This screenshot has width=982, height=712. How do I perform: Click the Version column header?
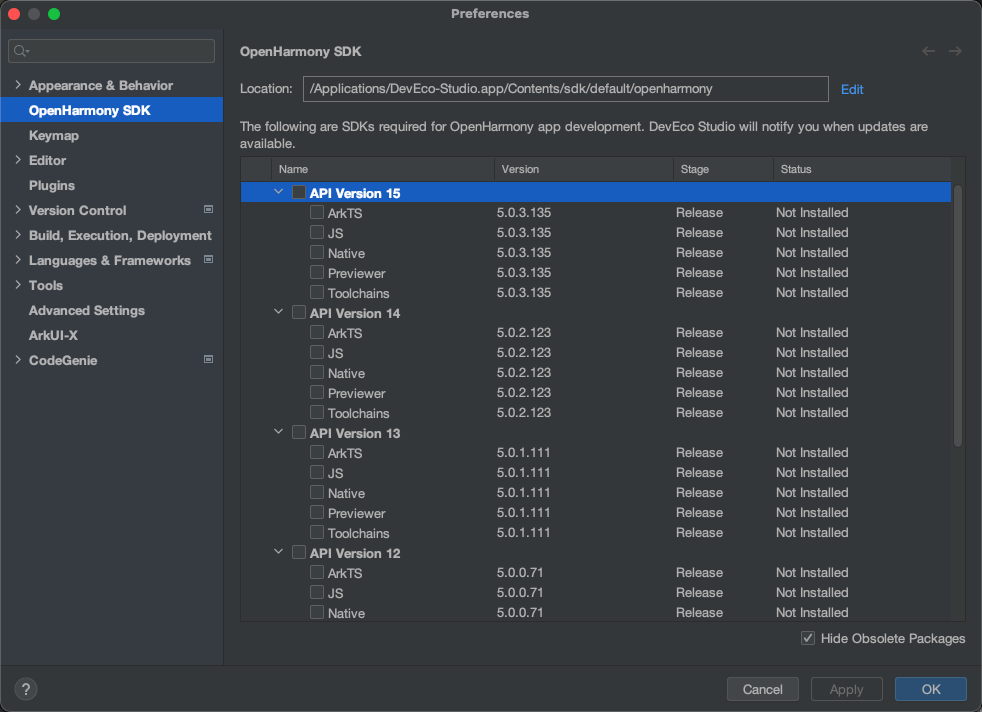(x=584, y=169)
